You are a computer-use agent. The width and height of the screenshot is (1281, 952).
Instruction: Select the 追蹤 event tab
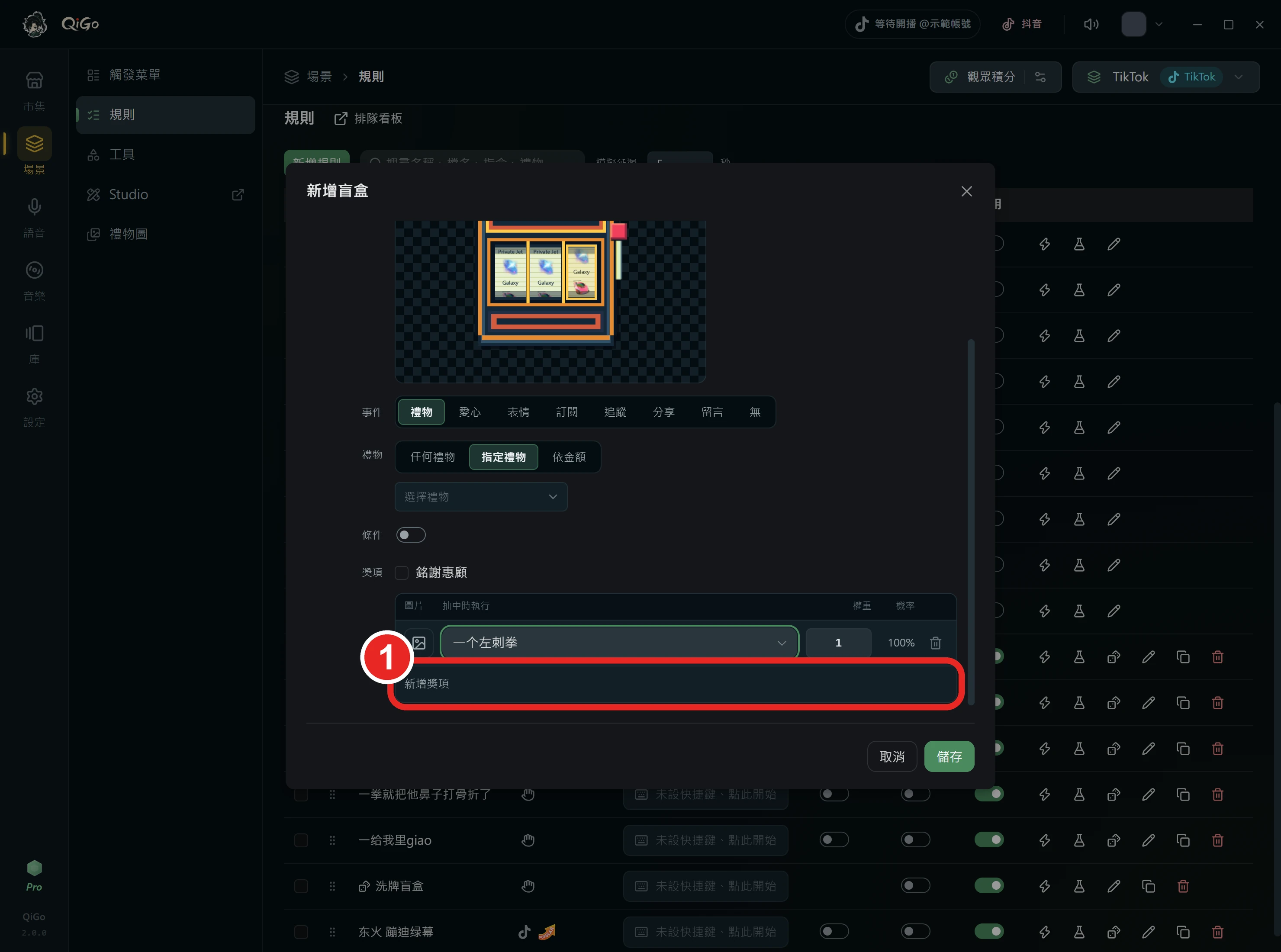click(x=615, y=412)
